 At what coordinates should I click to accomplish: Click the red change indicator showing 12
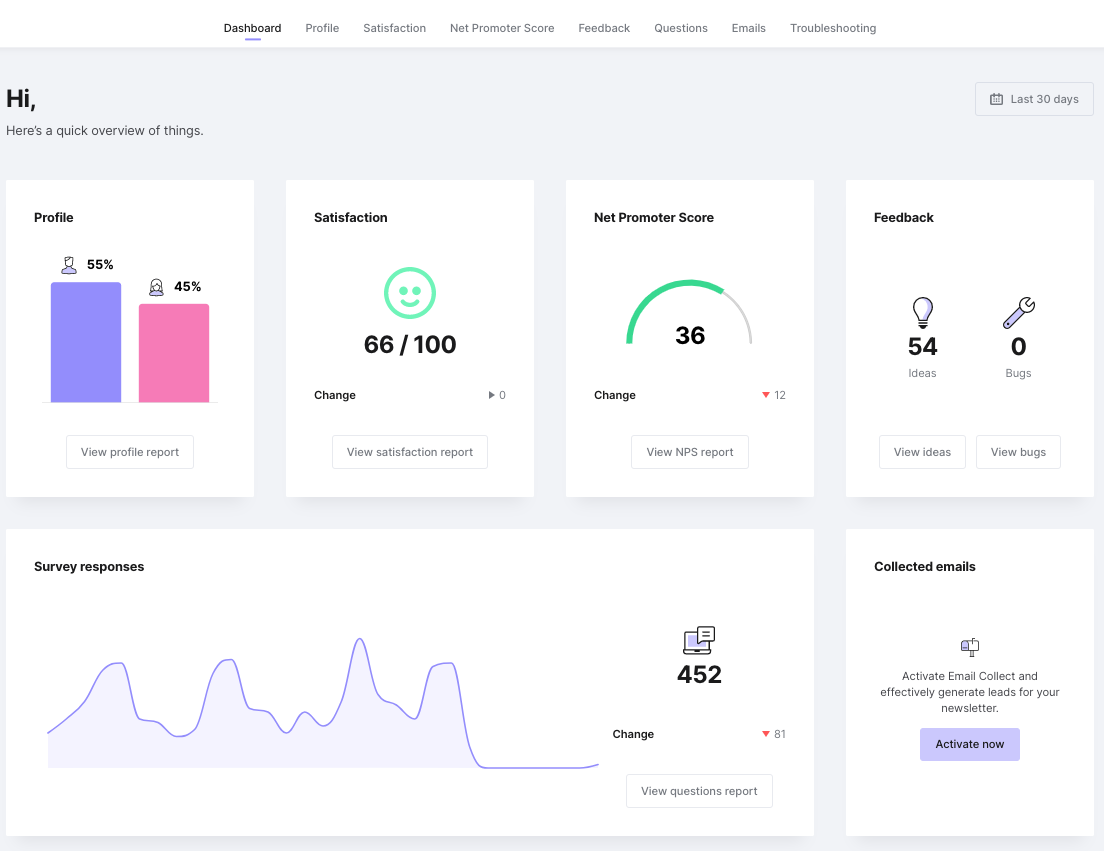point(772,395)
